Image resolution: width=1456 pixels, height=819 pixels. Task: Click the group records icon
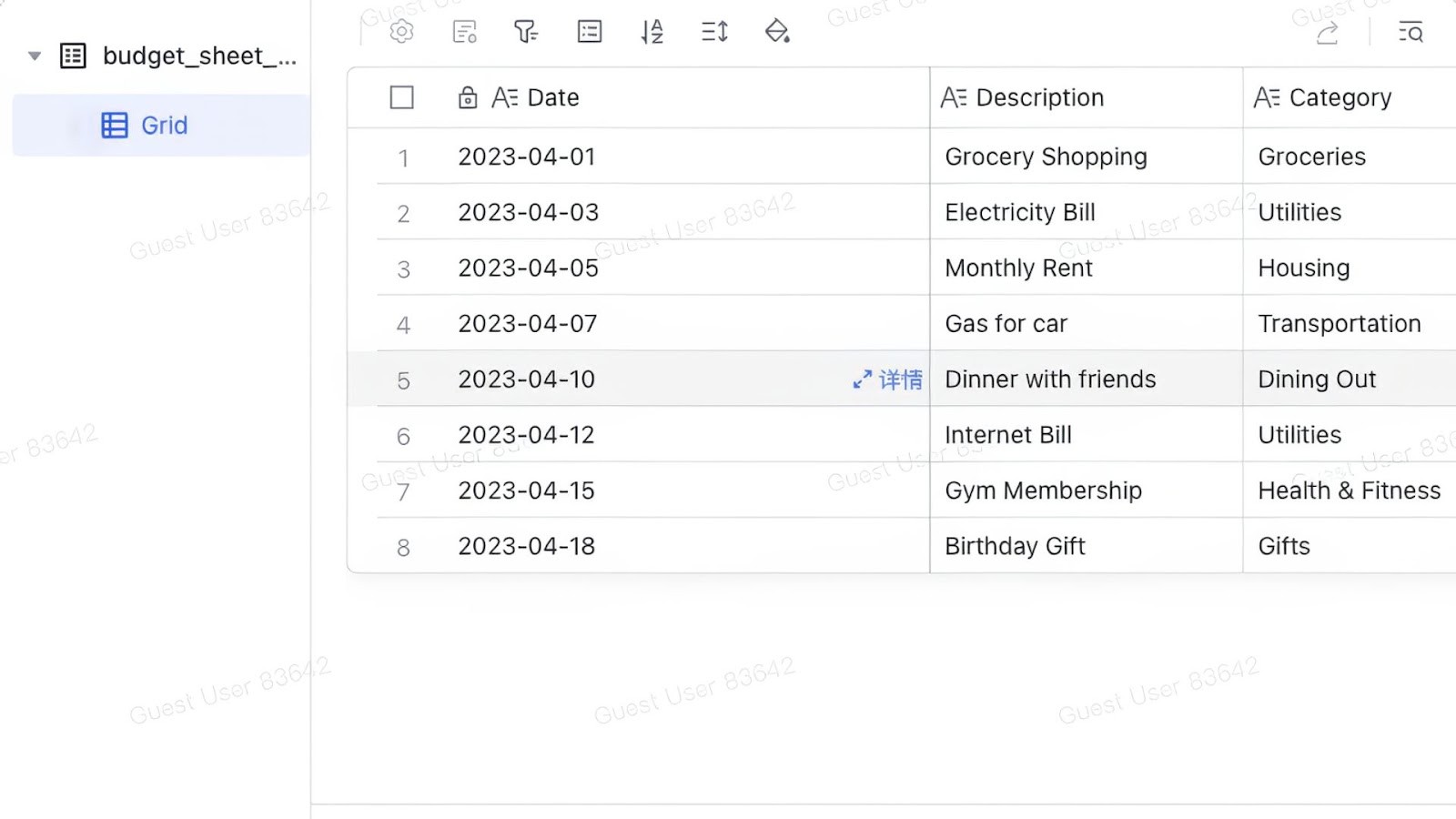(589, 31)
